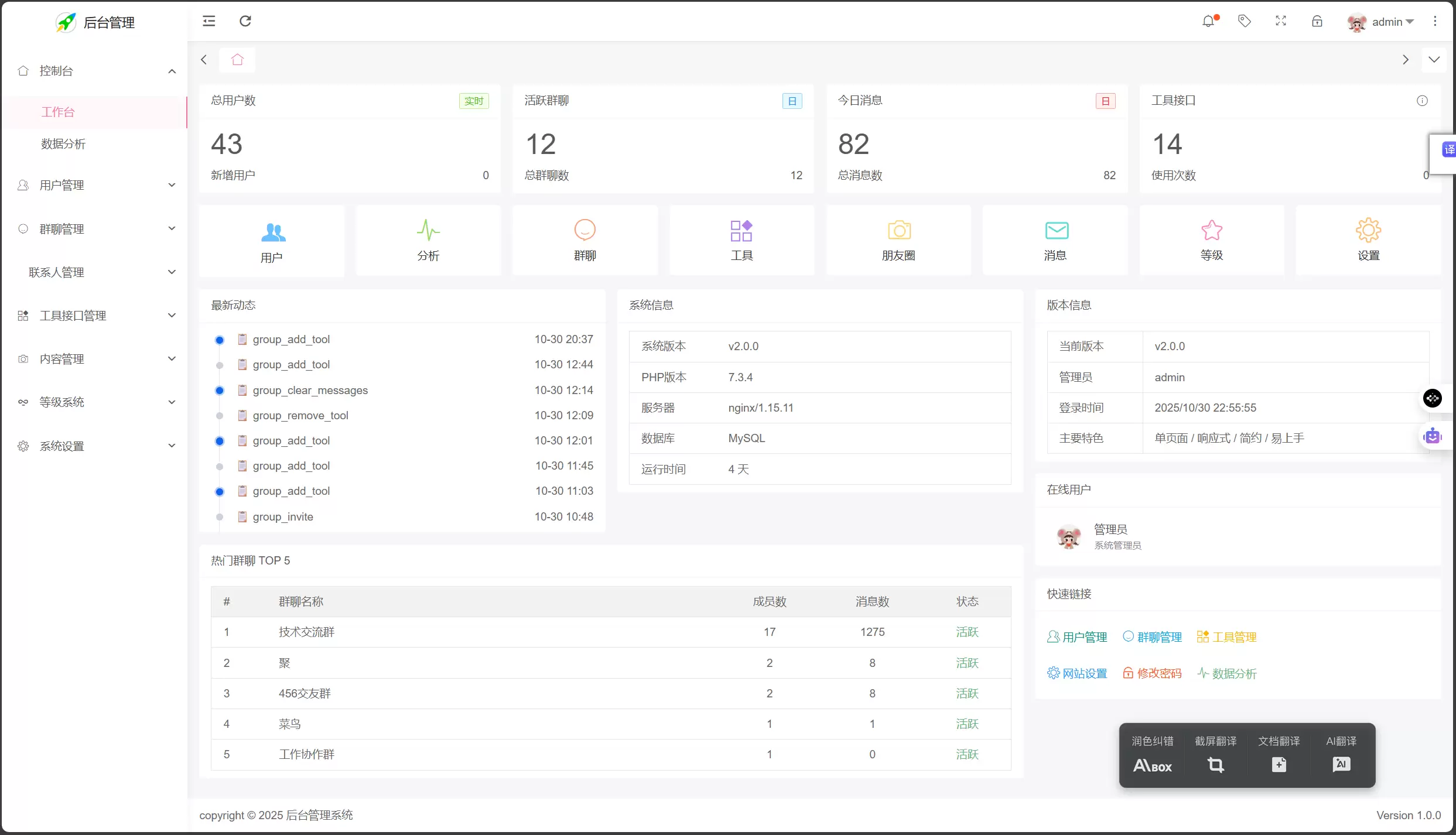
Task: Switch to the 工作台 menu item
Action: tap(59, 112)
